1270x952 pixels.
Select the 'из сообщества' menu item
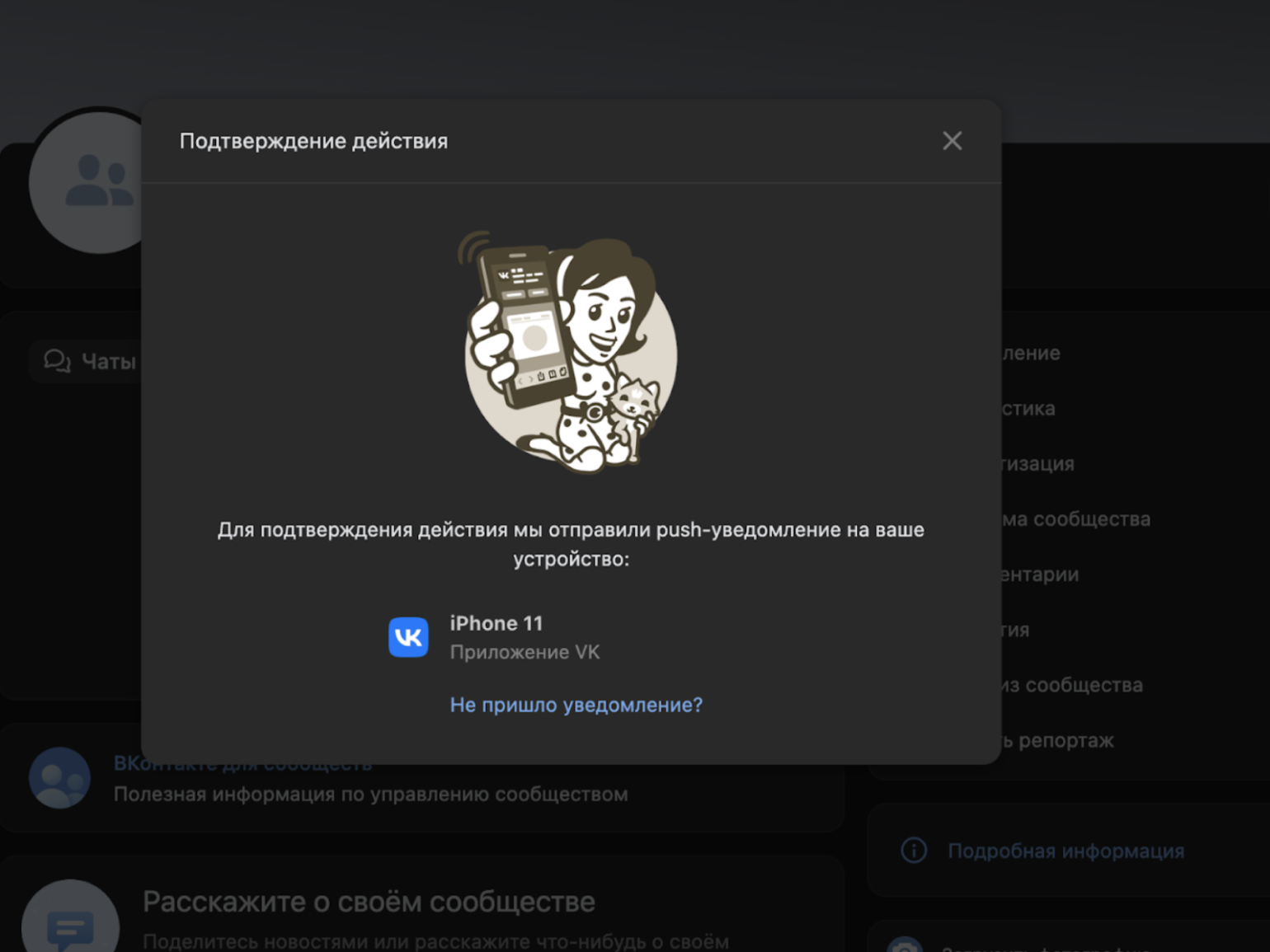(x=1072, y=685)
